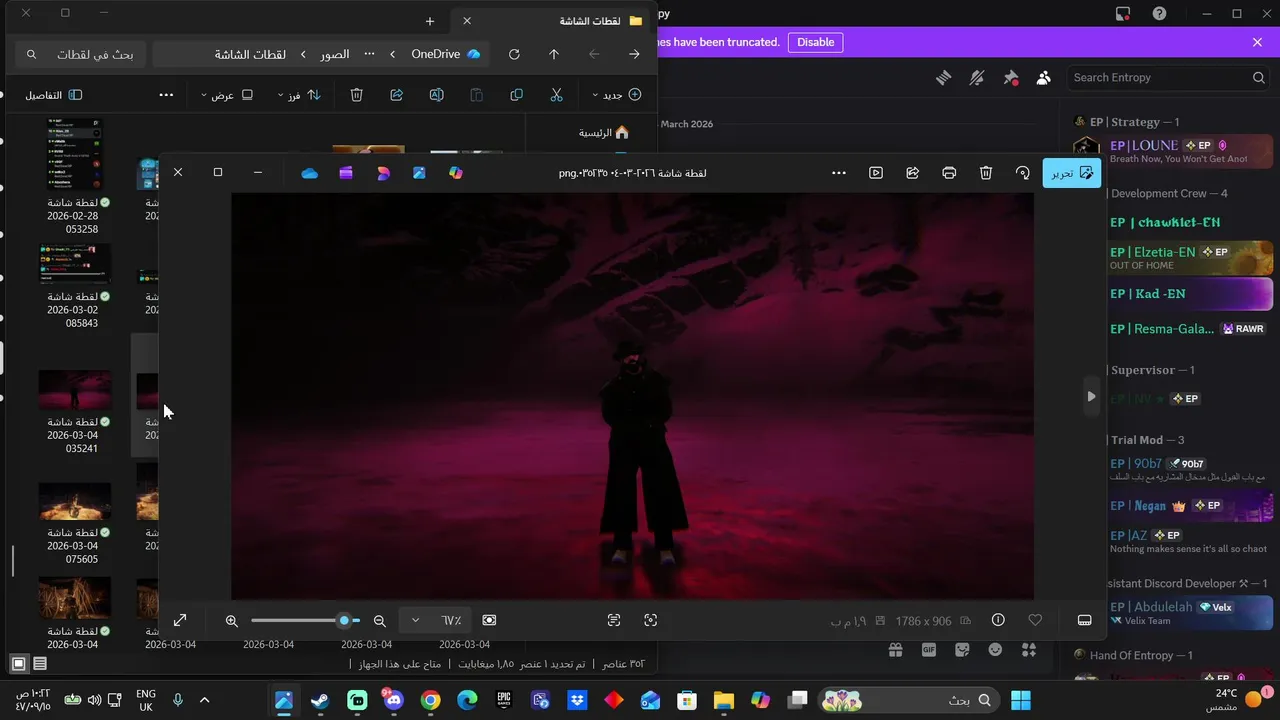
Task: Copy selected file in File Explorer
Action: (517, 95)
